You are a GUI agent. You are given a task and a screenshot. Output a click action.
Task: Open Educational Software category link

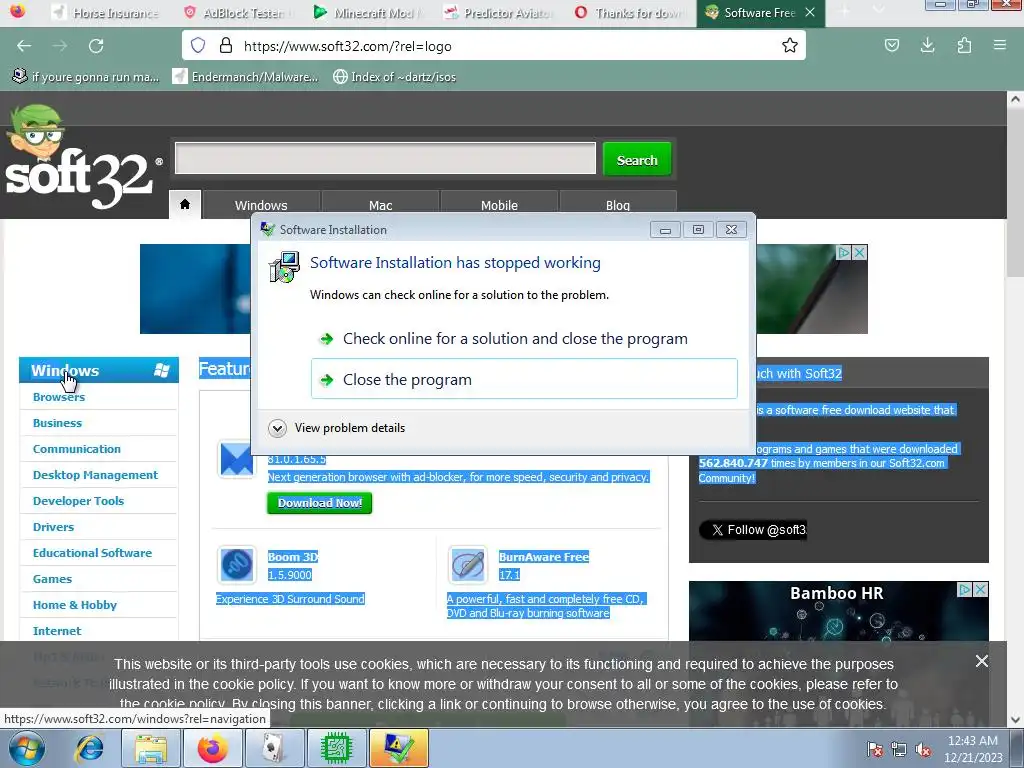pos(92,553)
